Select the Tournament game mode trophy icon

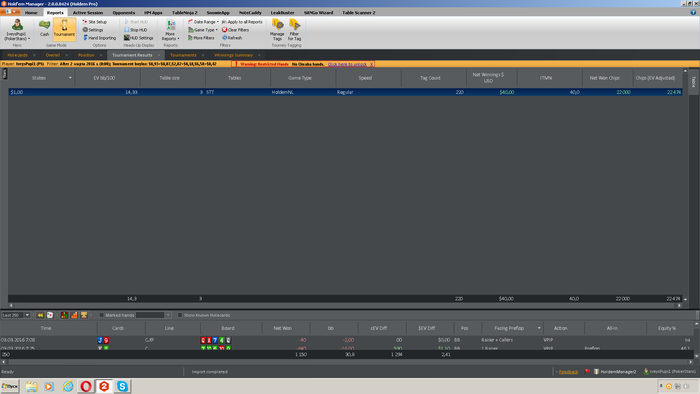point(64,28)
